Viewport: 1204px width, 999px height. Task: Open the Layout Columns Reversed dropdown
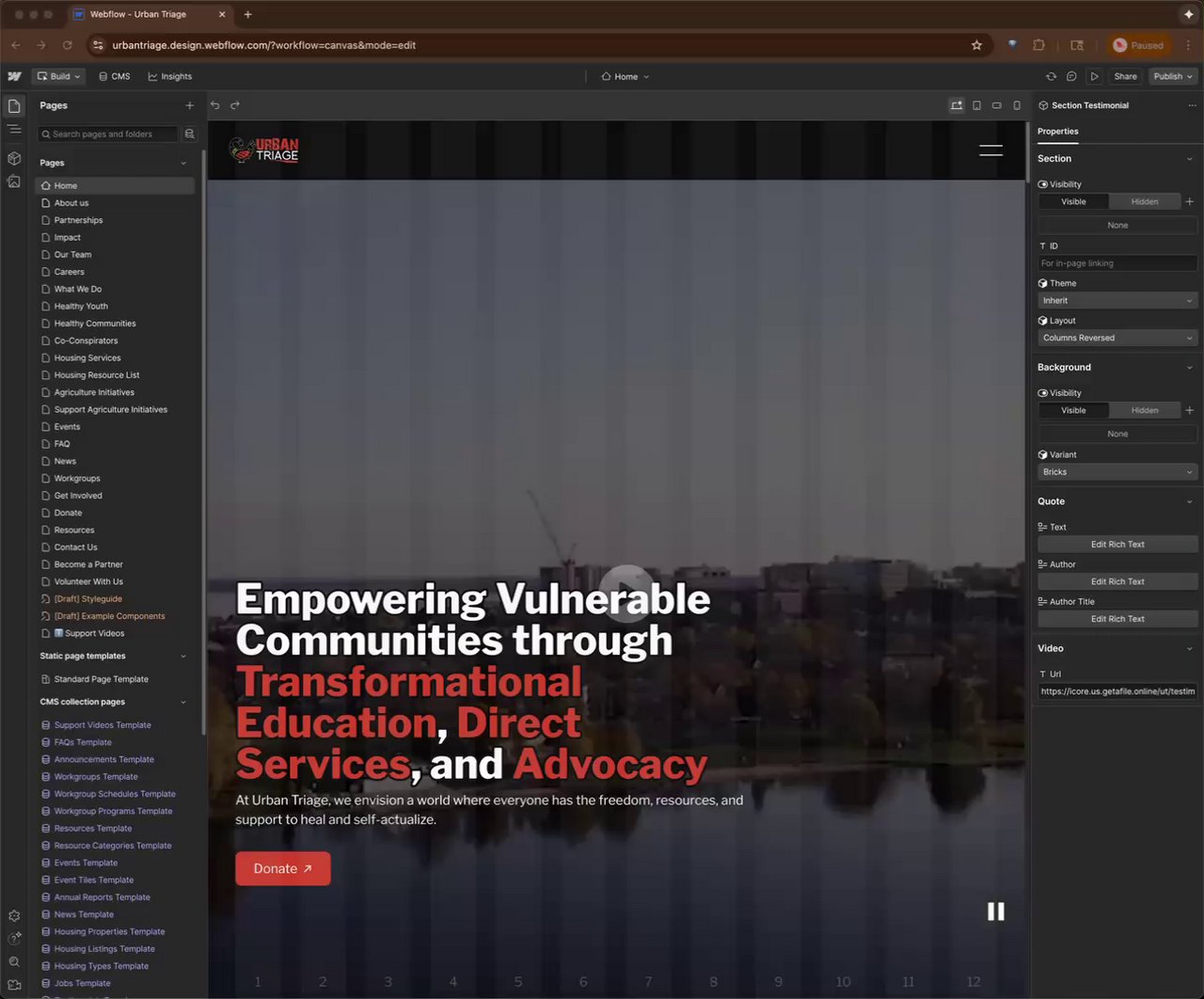[1117, 338]
